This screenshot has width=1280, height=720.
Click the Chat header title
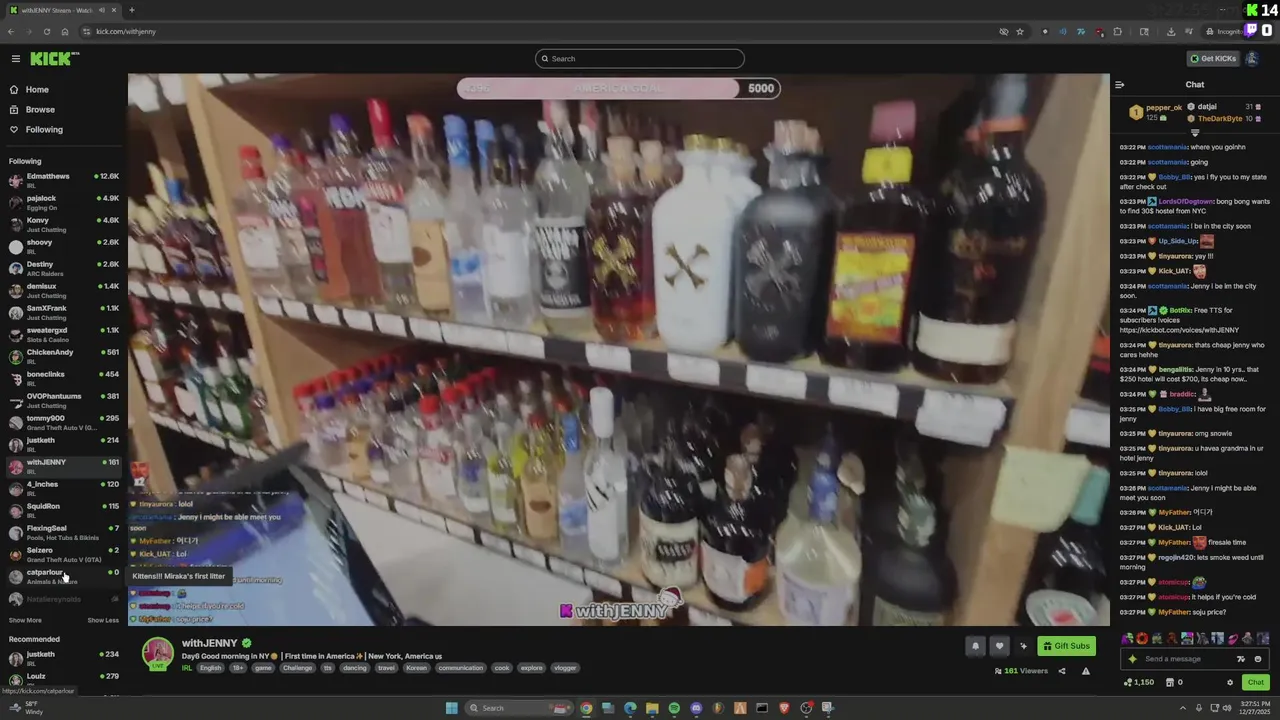pos(1195,85)
